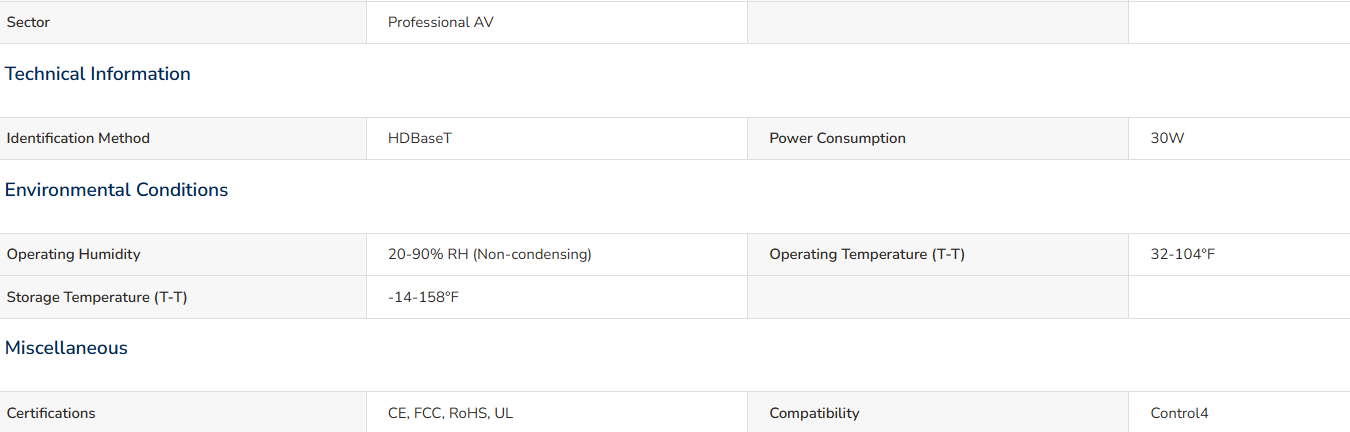
Task: Click the 32-104°F temperature value
Action: pyautogui.click(x=1183, y=254)
